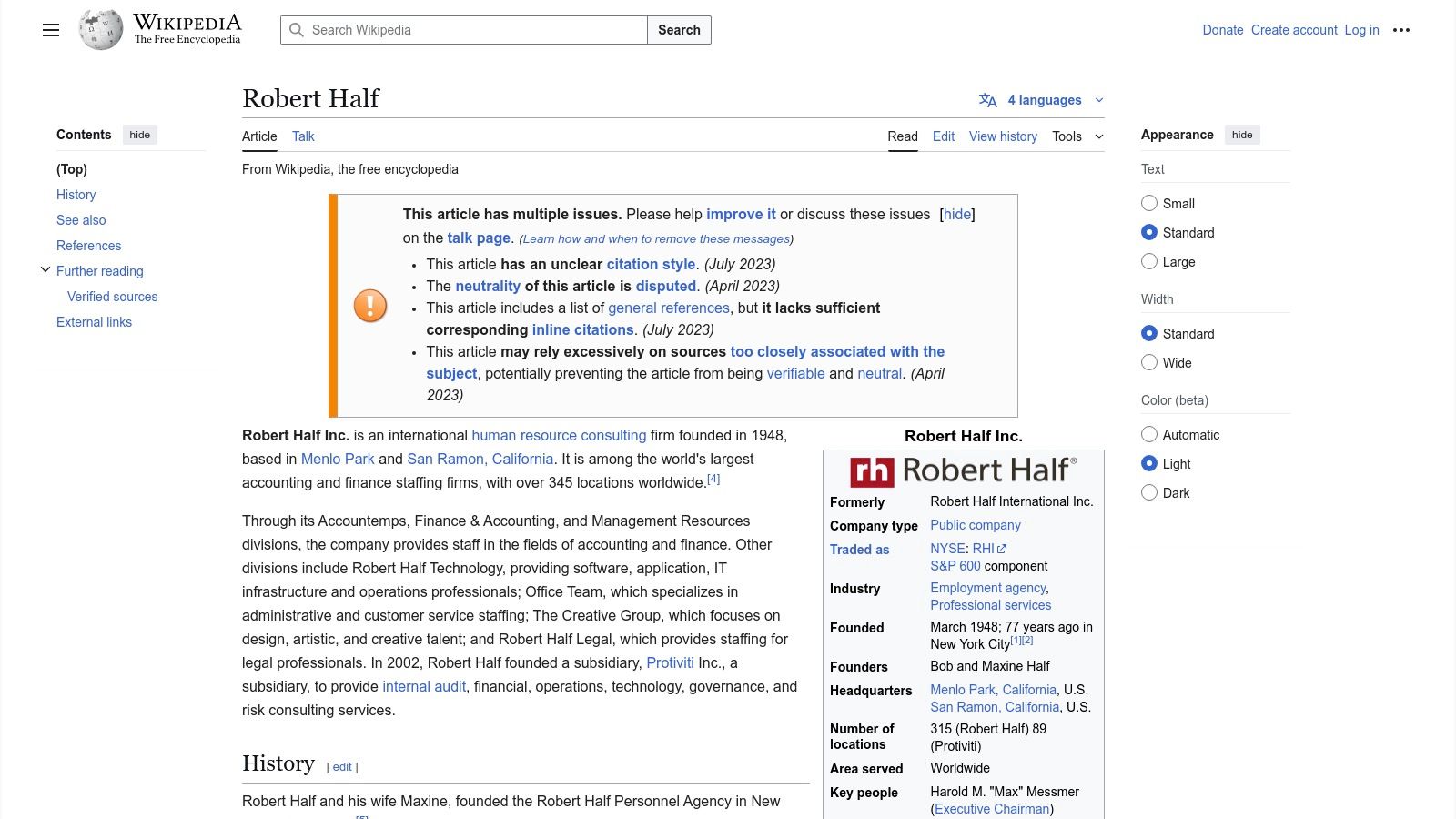
Task: Switch to the Talk tab
Action: tap(303, 136)
